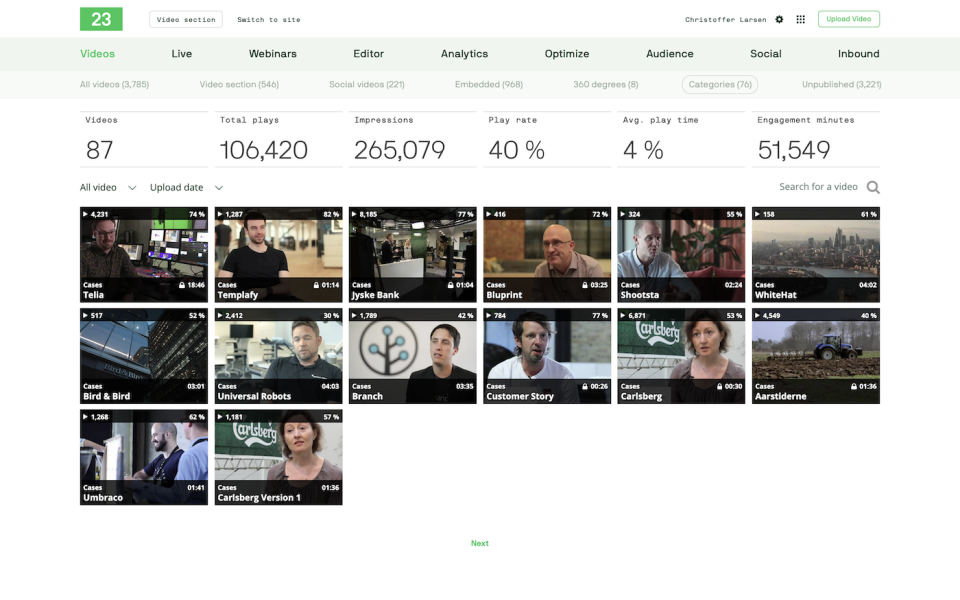
Task: Click the lock icon on the Customer Story thumbnail
Action: coord(585,386)
